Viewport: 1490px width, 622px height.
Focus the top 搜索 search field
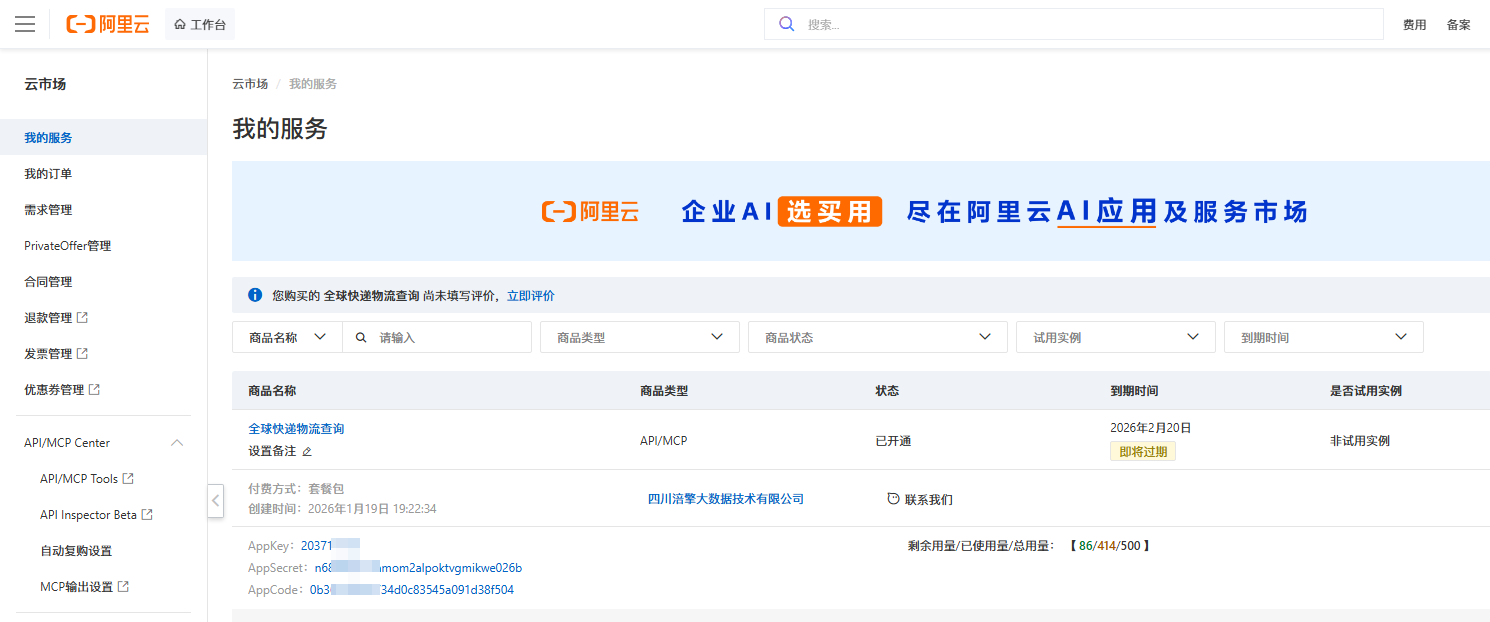point(1073,24)
